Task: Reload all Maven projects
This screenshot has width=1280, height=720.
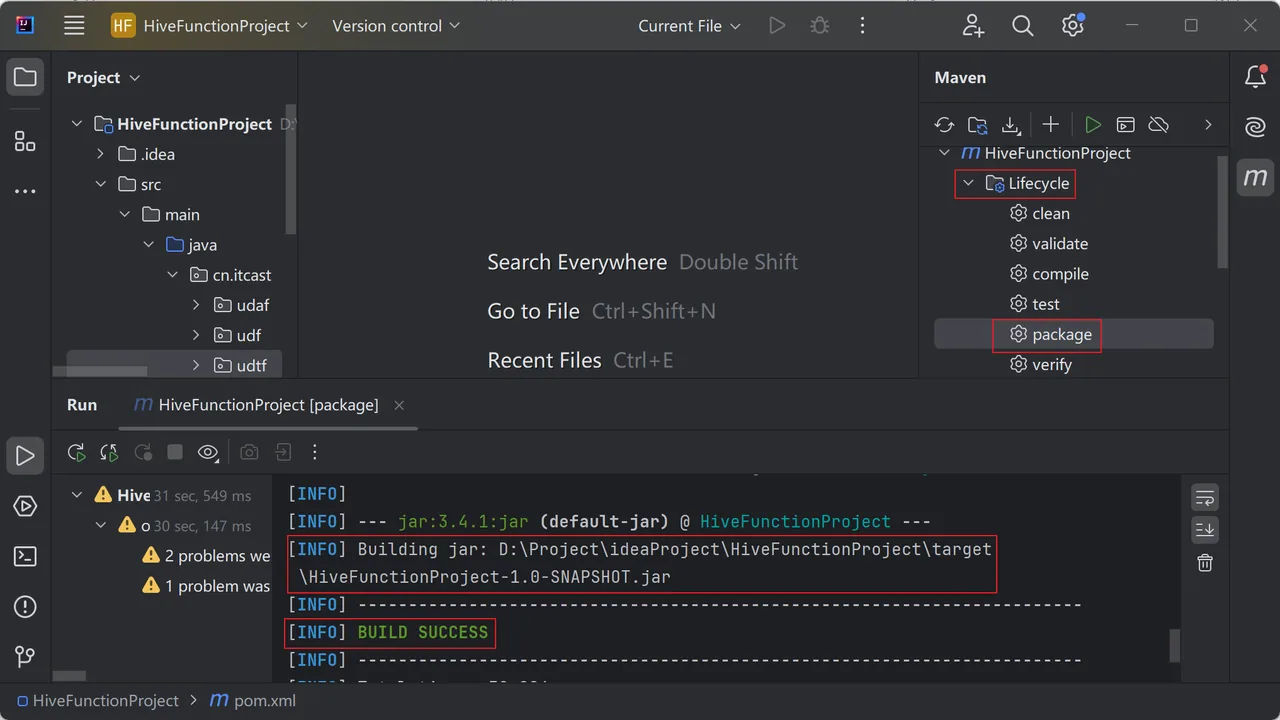Action: [x=944, y=125]
